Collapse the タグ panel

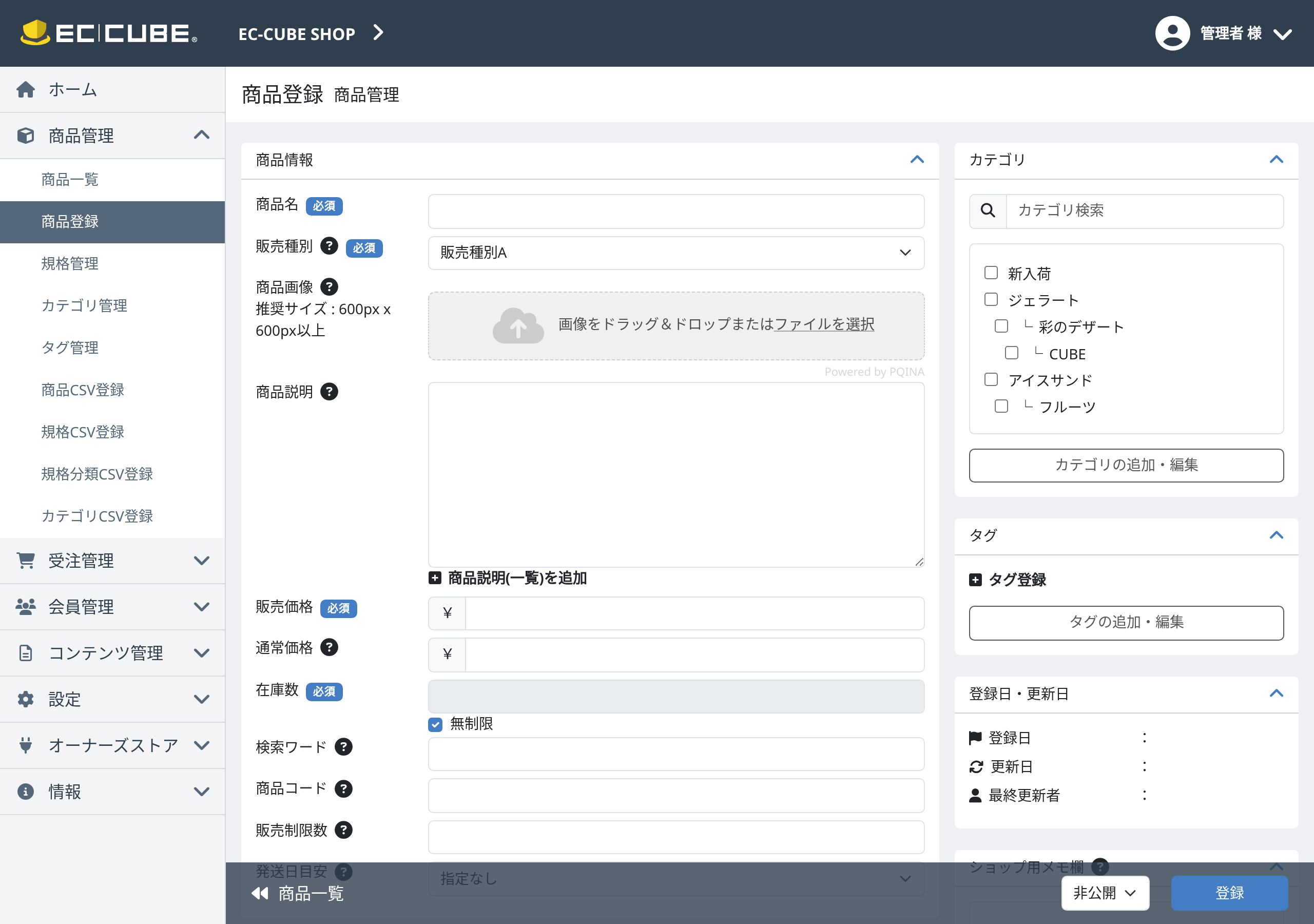click(1277, 535)
